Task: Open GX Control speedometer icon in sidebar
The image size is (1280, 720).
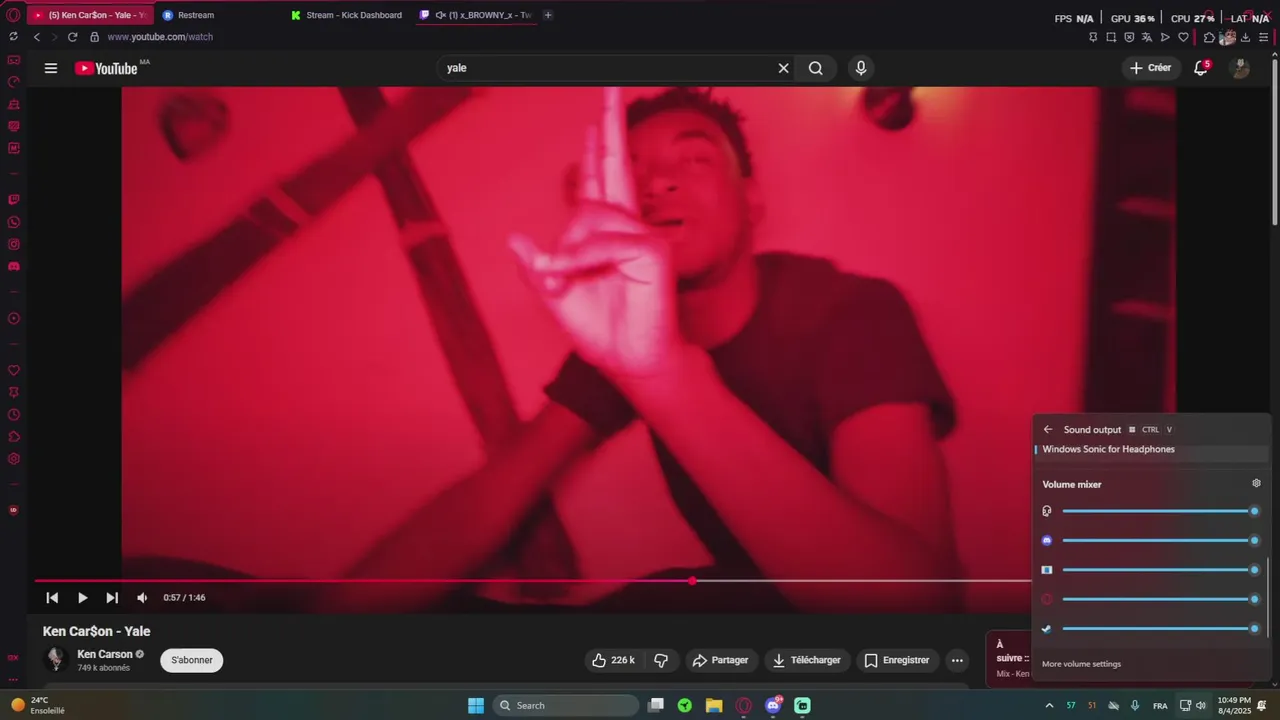Action: coord(14,82)
